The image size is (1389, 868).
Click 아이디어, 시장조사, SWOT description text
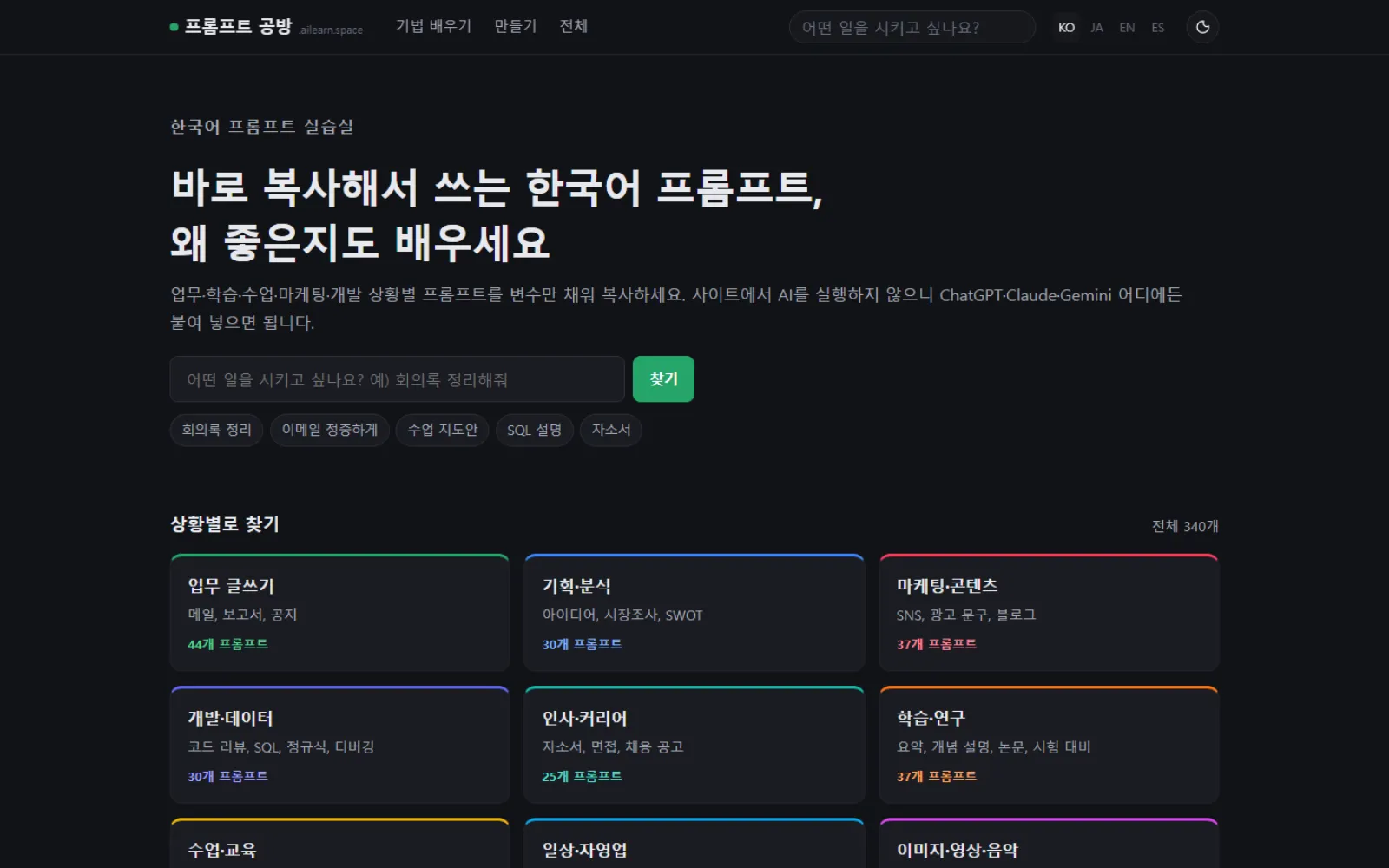(x=622, y=615)
